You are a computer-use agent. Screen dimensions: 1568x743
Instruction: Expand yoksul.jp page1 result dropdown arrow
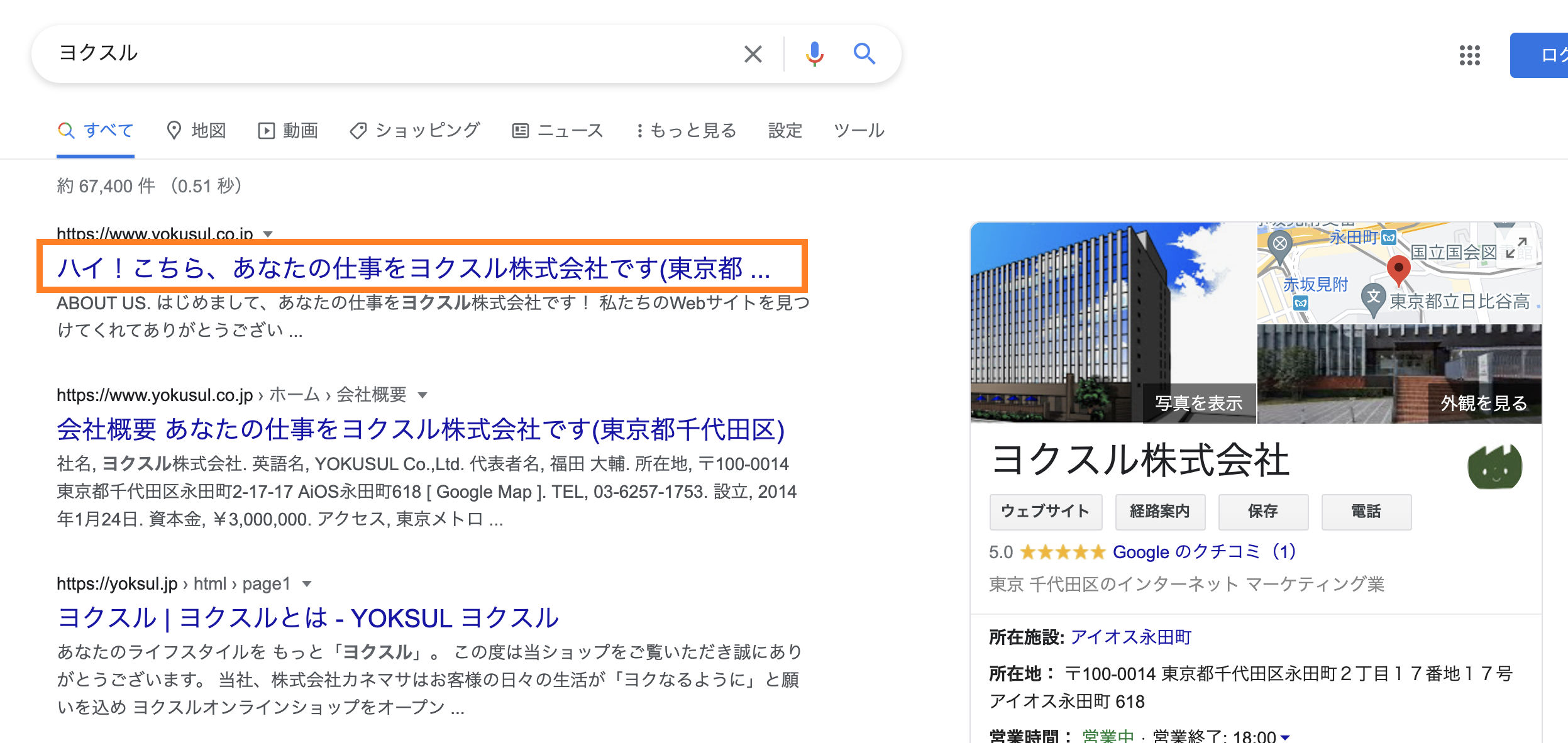point(307,584)
